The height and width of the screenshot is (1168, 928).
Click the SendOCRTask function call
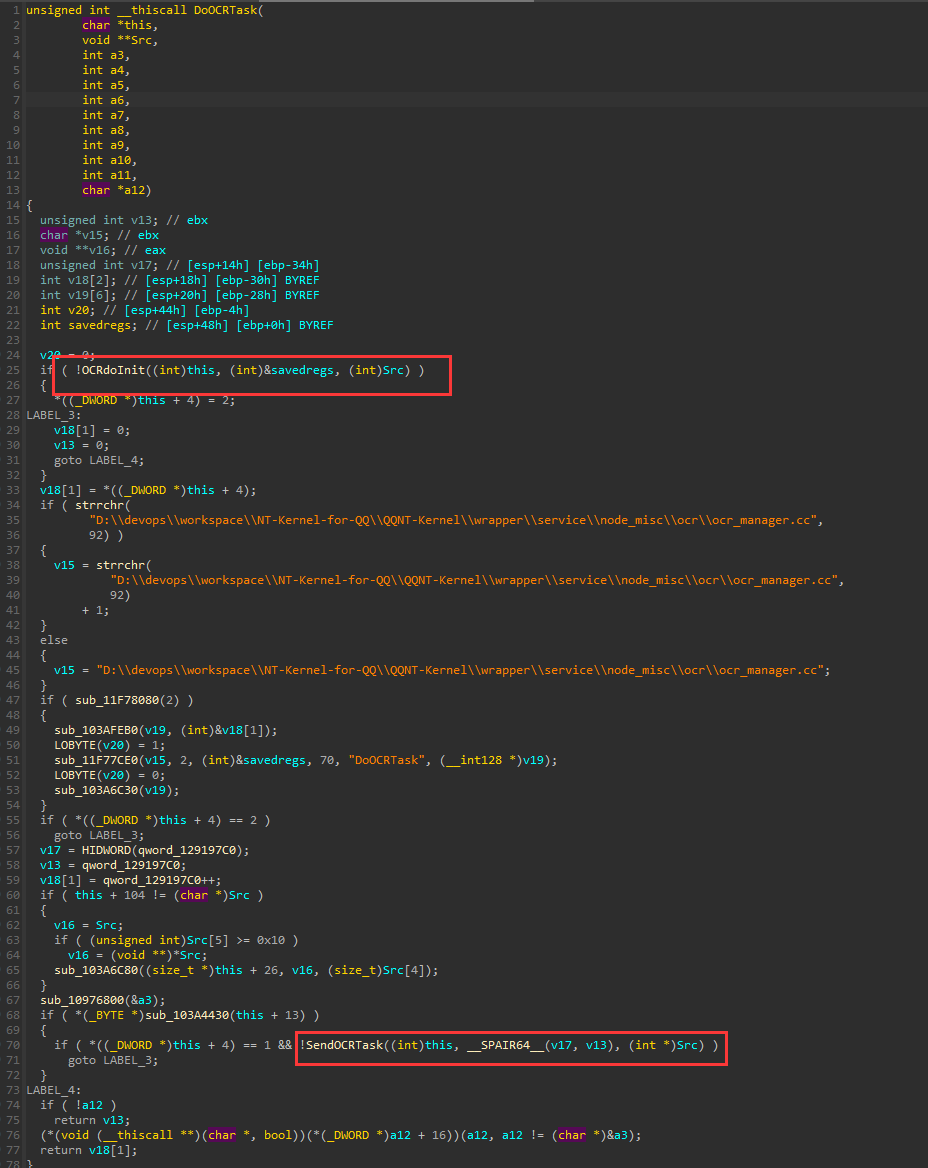pyautogui.click(x=347, y=1045)
